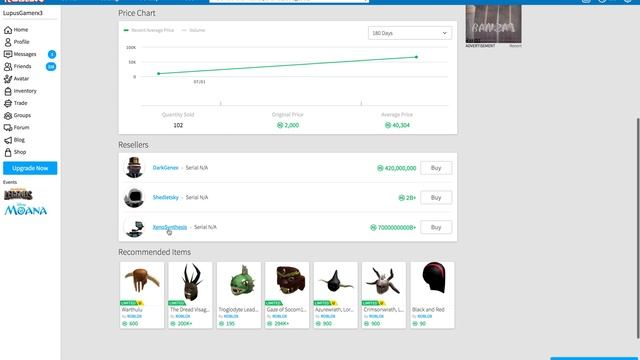
Task: Toggle Volume legend entry on chart
Action: [x=193, y=30]
